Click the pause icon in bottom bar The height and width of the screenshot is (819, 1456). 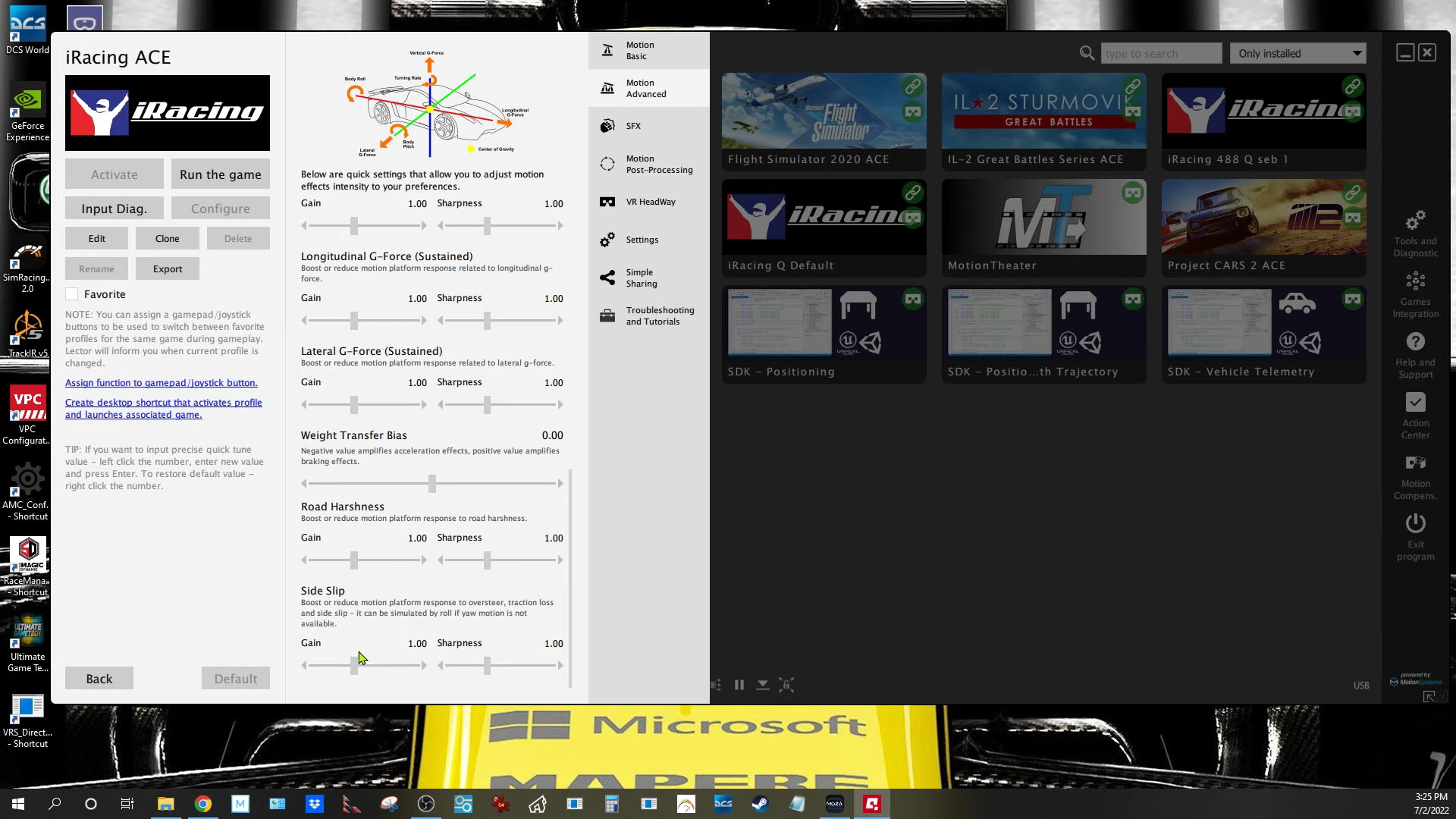click(x=739, y=685)
